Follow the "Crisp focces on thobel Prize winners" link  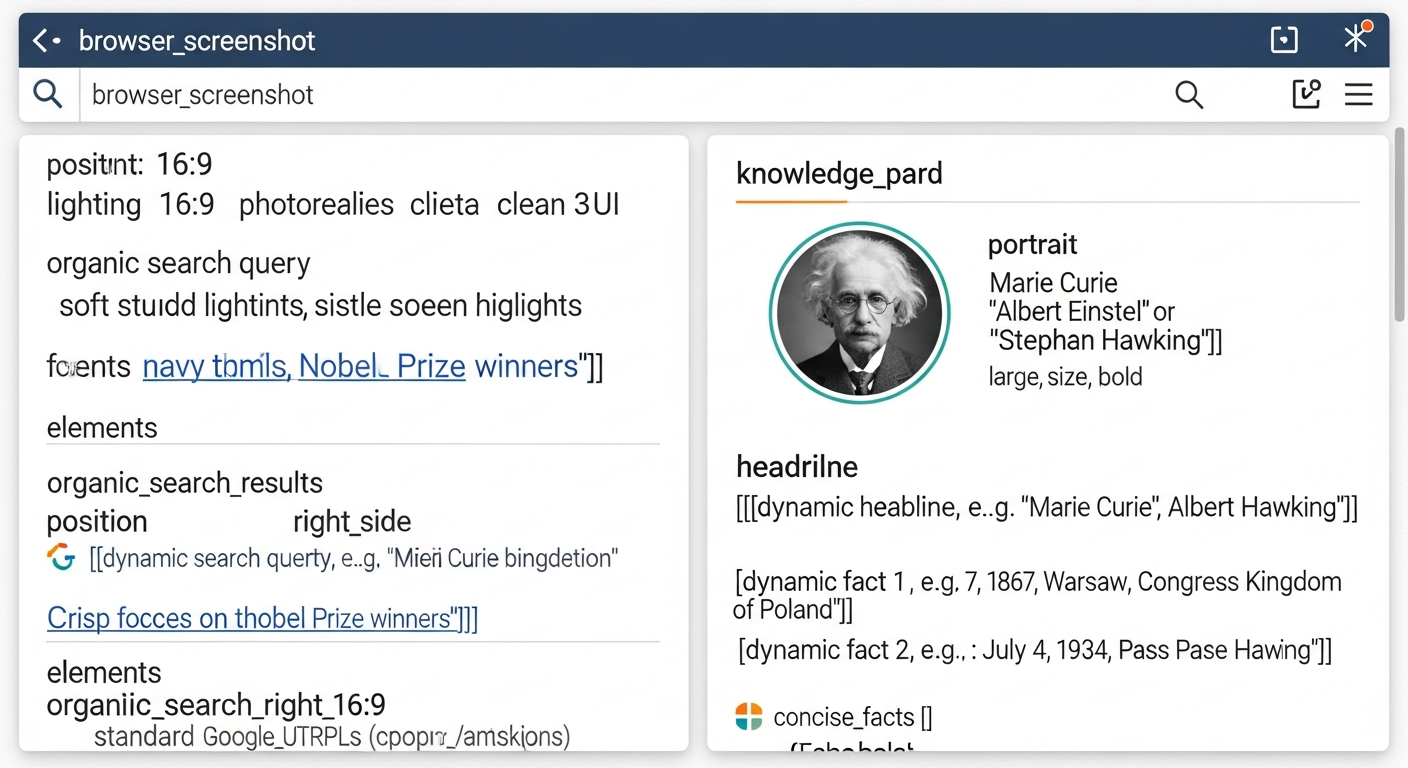[262, 619]
